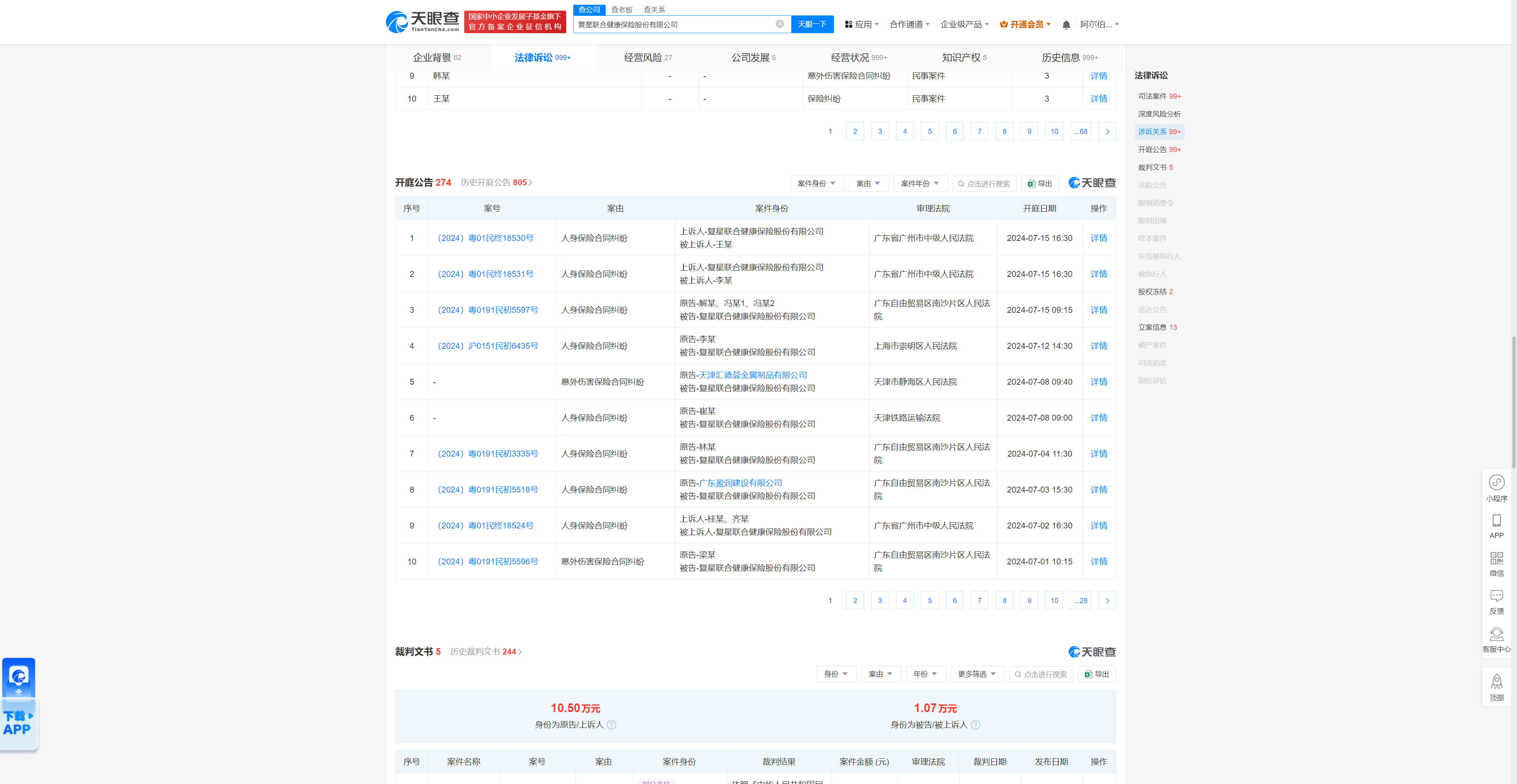Click the 反馈 feedback icon
This screenshot has width=1517, height=784.
pos(1497,596)
